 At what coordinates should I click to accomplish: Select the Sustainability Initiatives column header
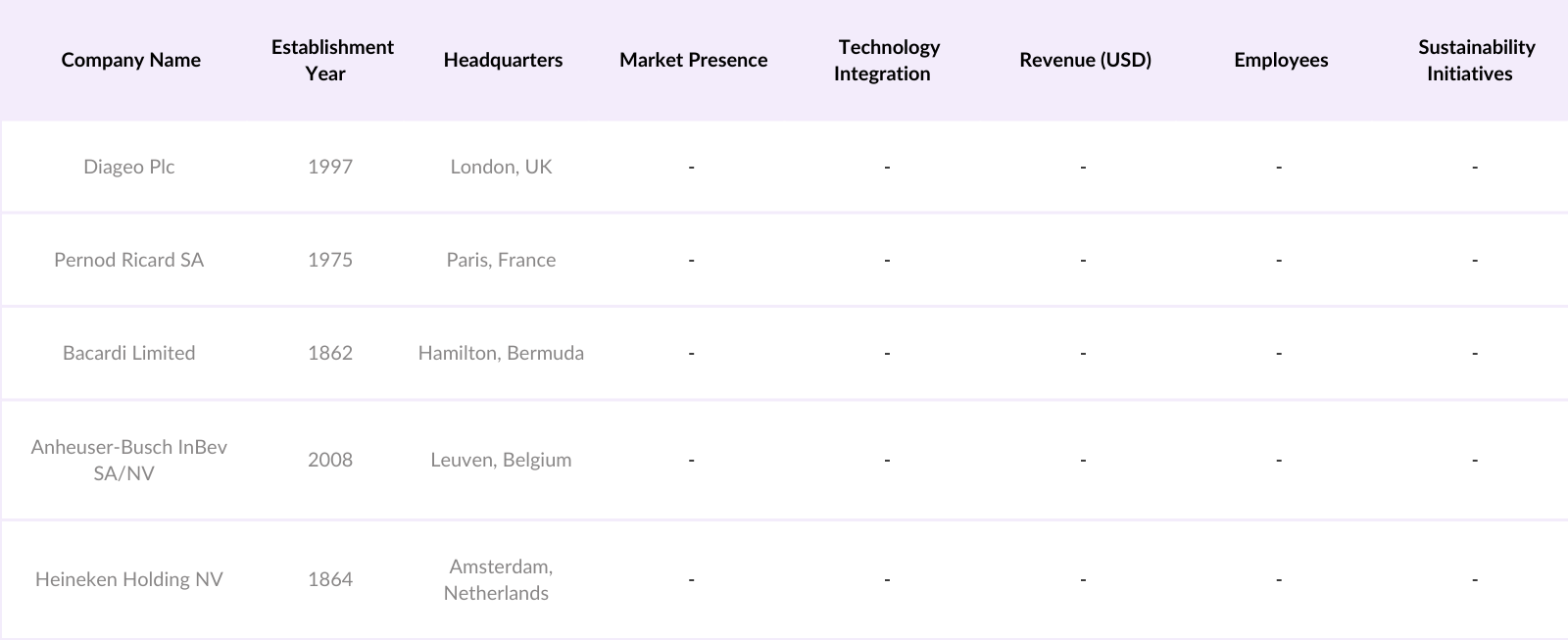[1475, 60]
